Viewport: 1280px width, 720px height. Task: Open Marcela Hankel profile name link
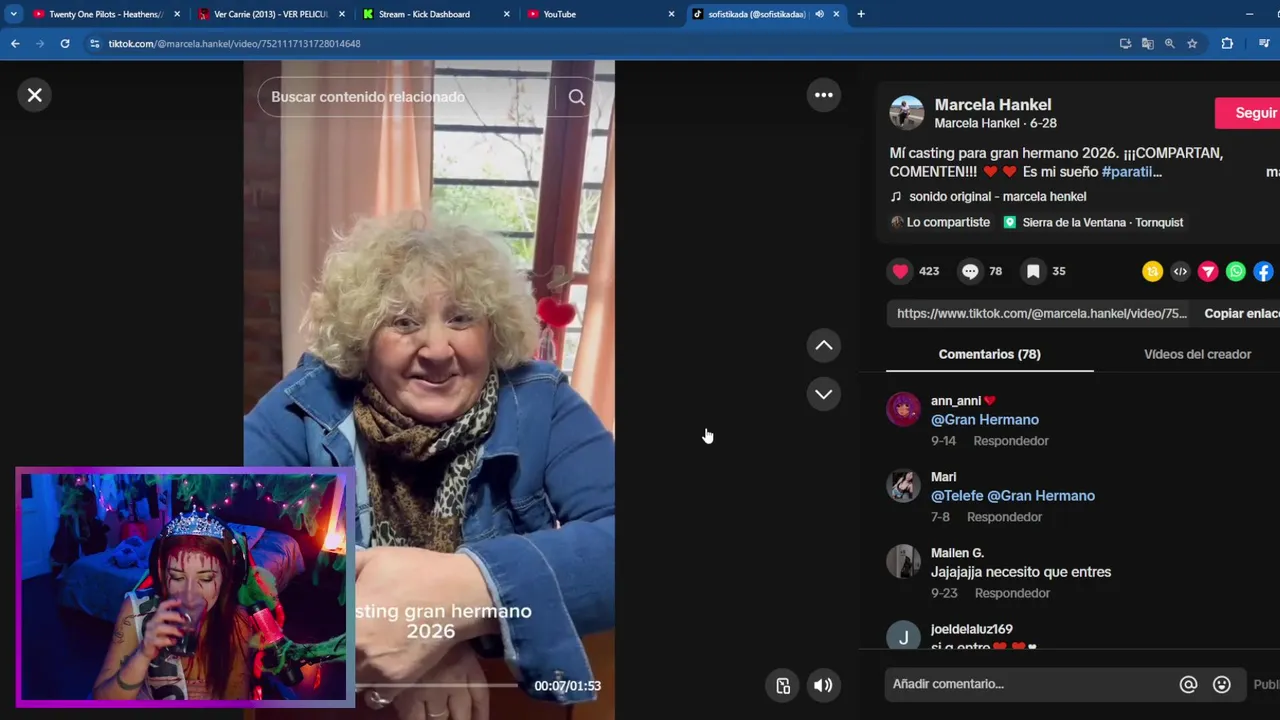pyautogui.click(x=992, y=104)
